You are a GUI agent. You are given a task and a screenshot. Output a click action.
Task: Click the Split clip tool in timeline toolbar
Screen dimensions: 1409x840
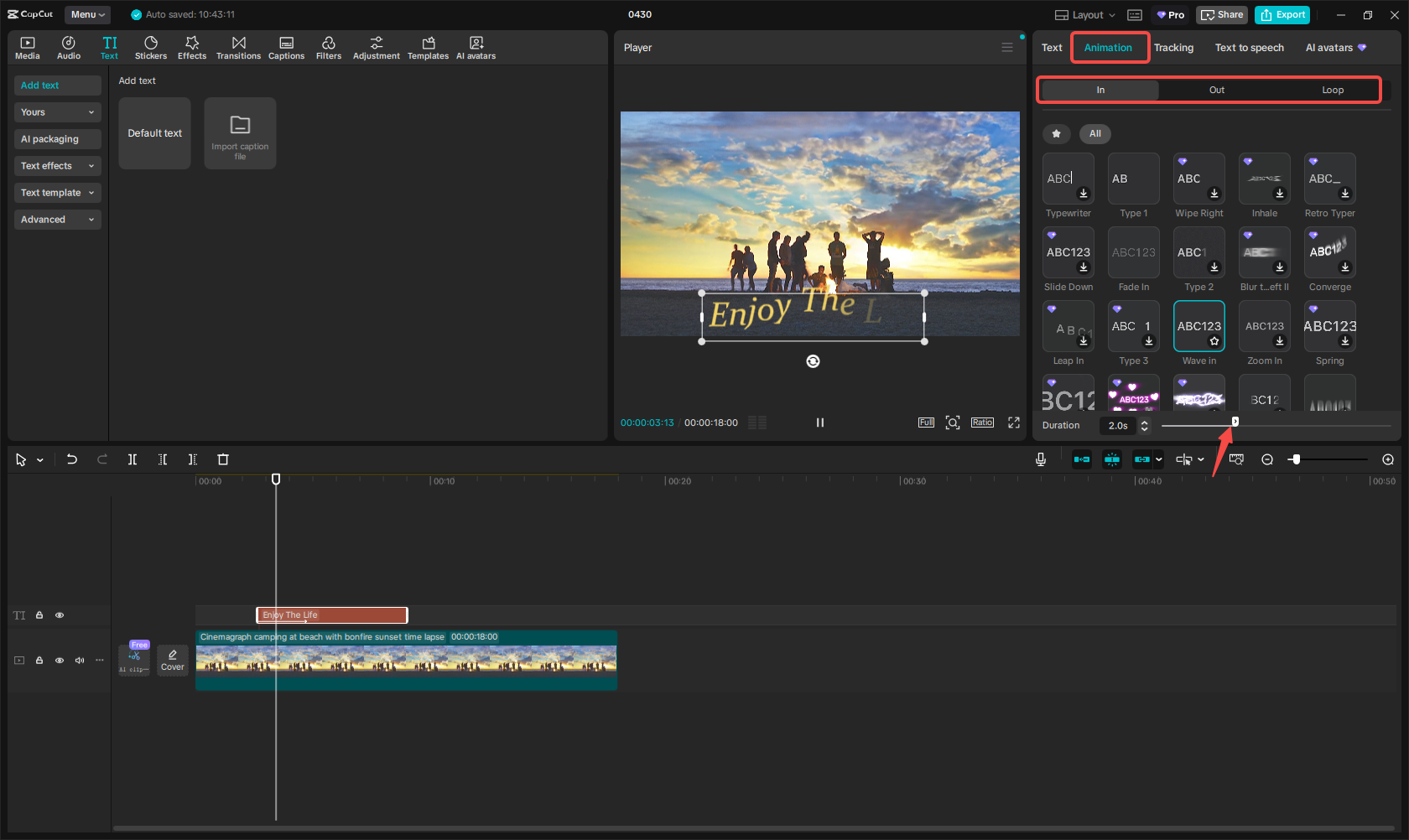[x=133, y=459]
